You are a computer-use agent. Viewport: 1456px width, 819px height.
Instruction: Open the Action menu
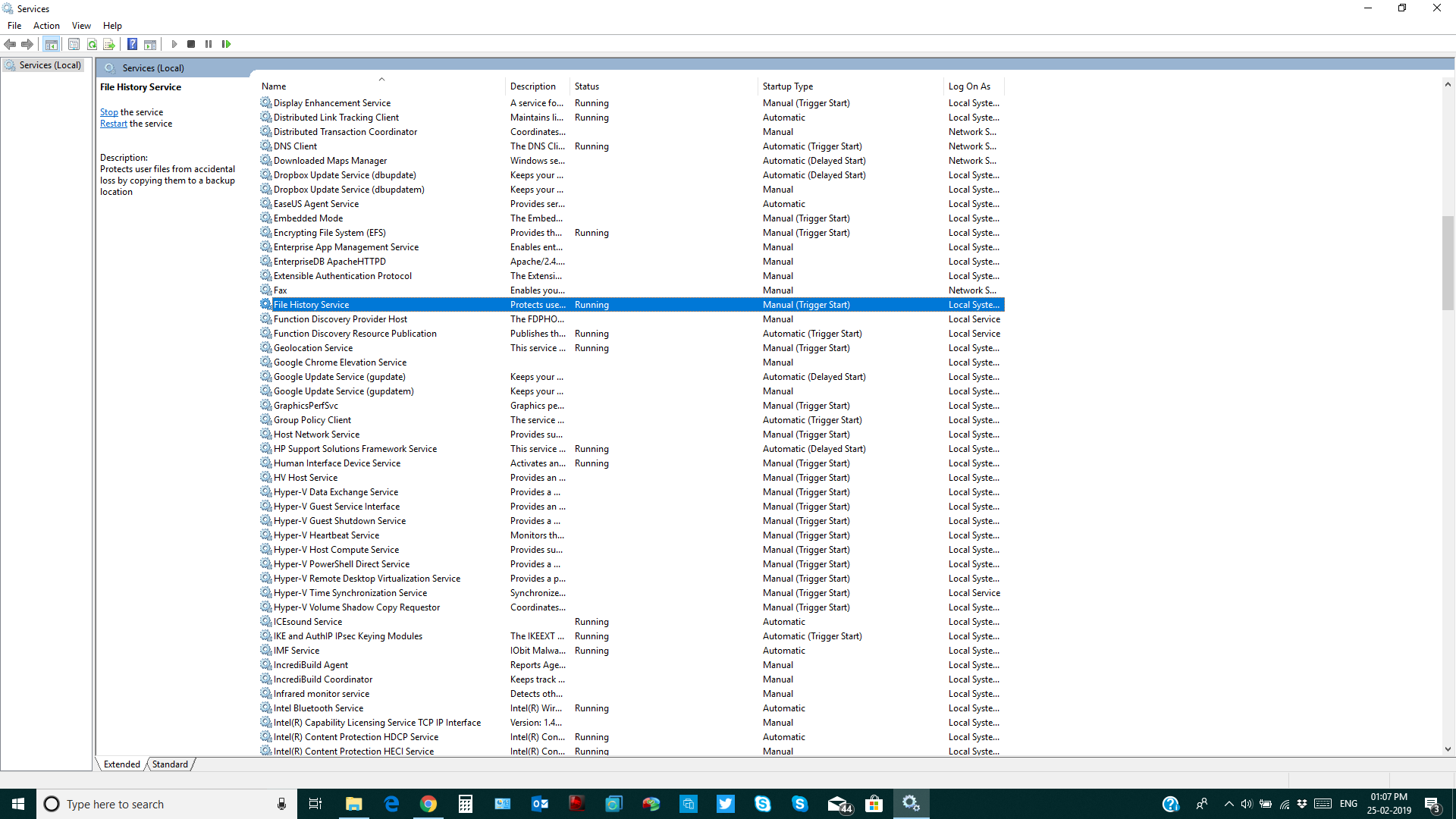46,25
